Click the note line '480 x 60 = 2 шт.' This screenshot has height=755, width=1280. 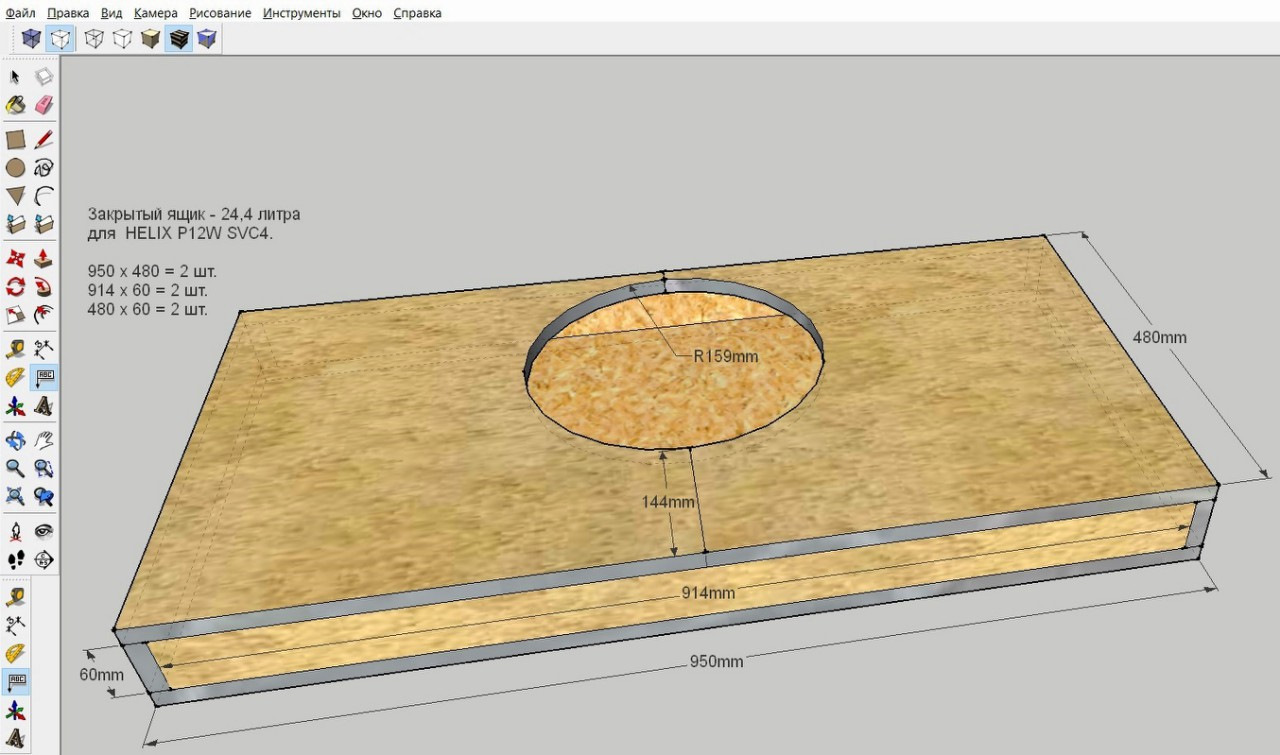click(148, 309)
